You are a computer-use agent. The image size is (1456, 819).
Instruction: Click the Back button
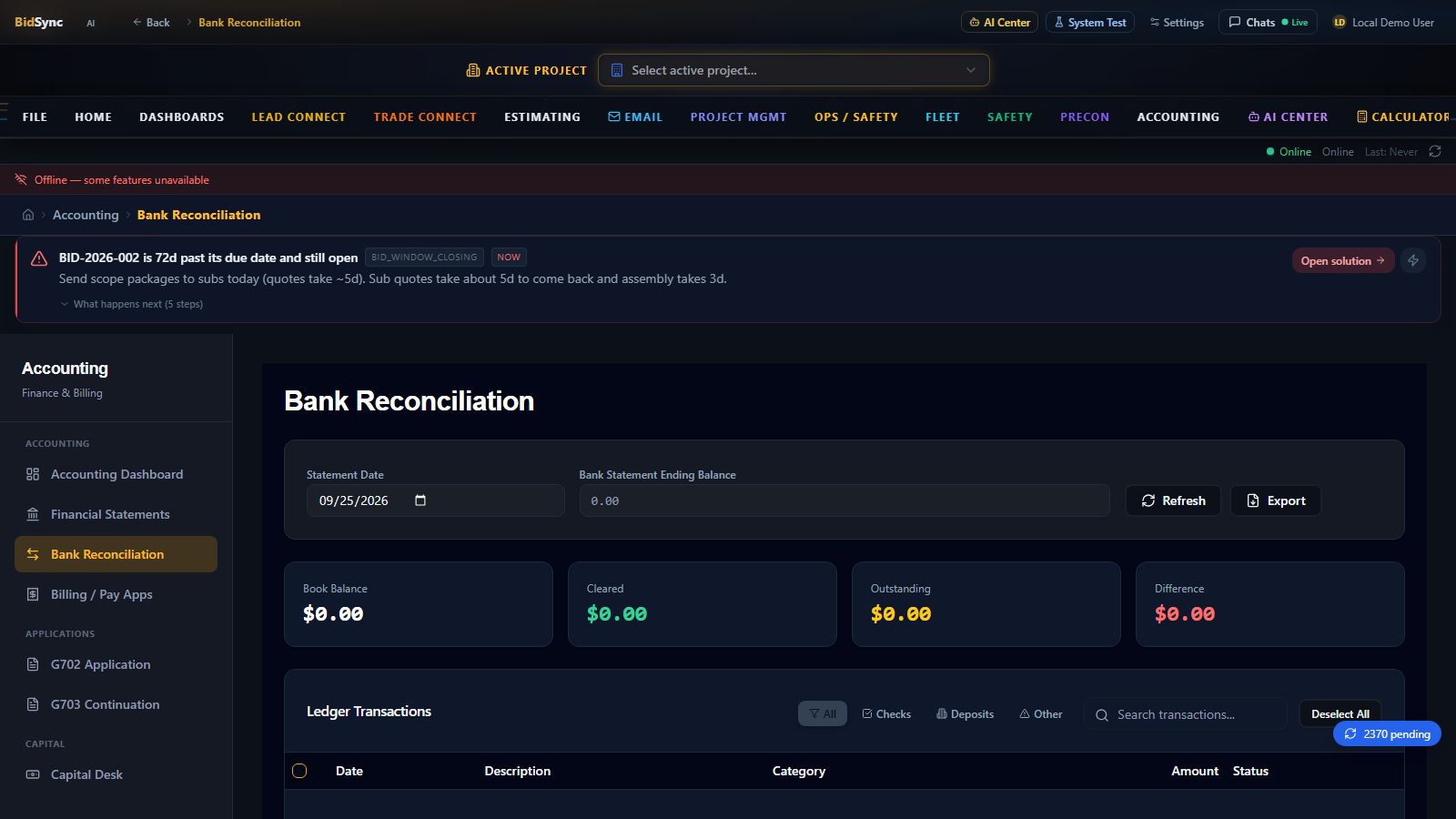[151, 22]
